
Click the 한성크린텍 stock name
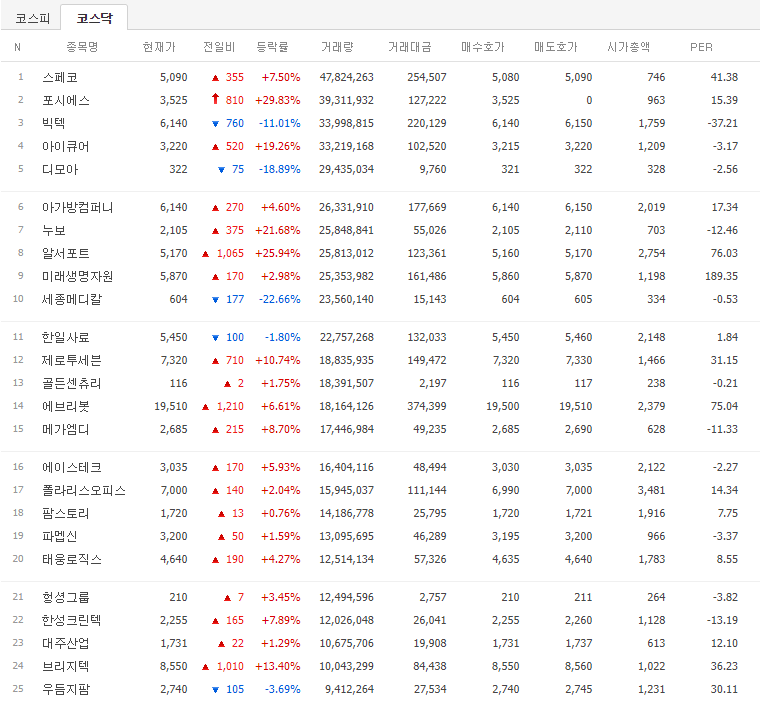pos(72,621)
